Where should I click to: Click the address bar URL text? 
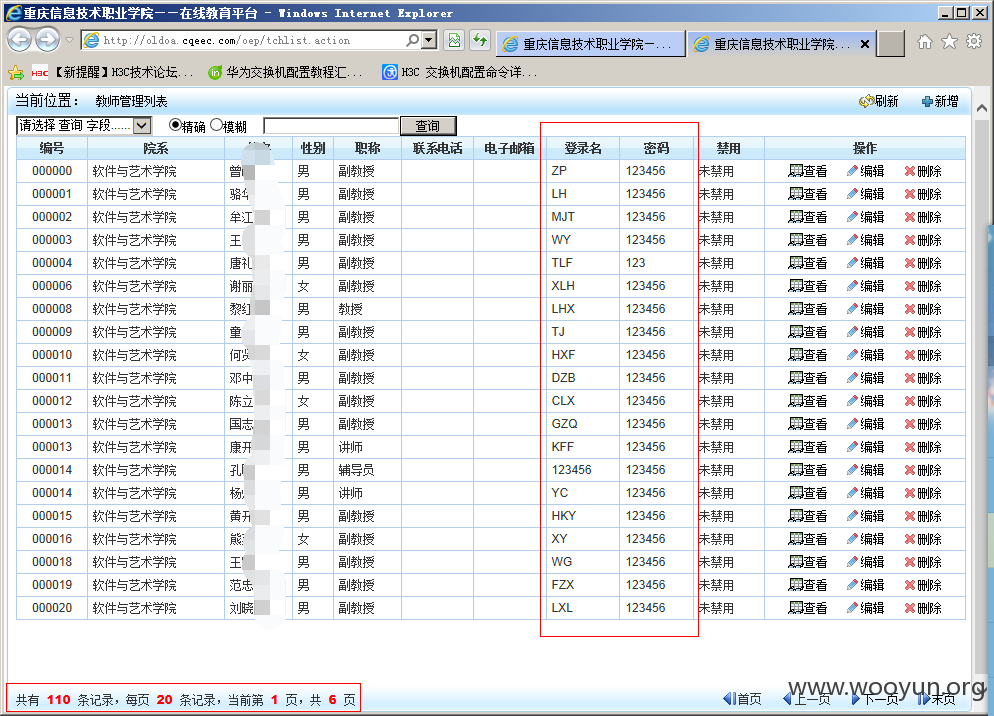click(226, 41)
